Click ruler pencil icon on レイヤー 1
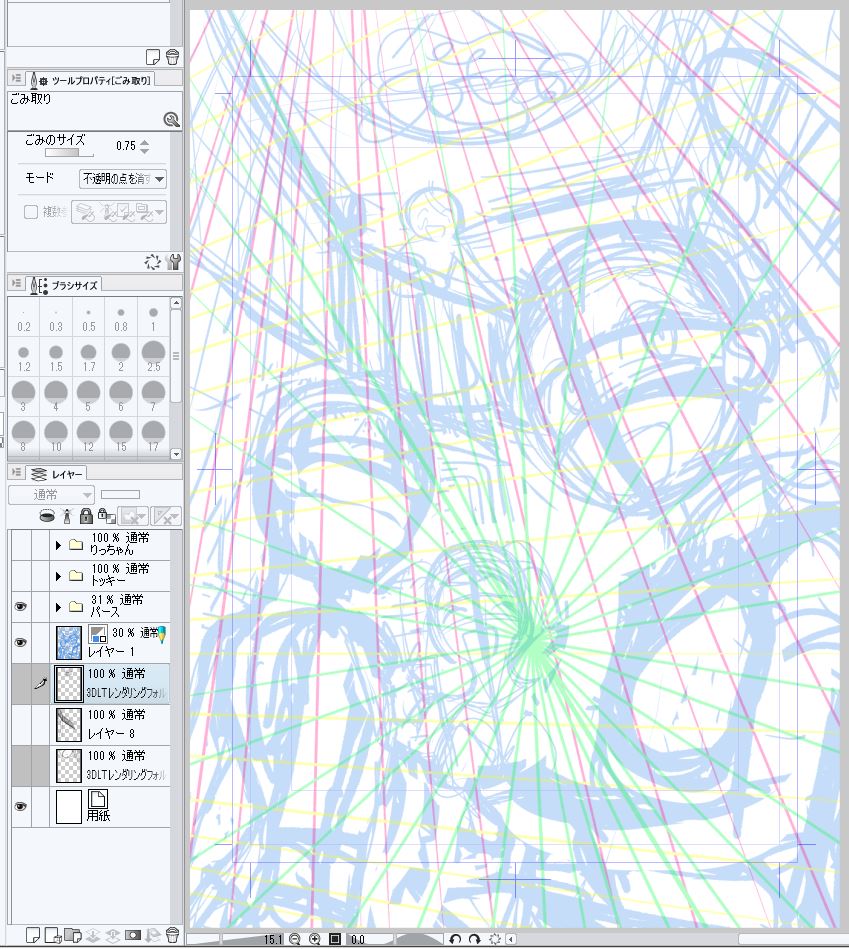Viewport: 849px width, 949px height. [162, 634]
